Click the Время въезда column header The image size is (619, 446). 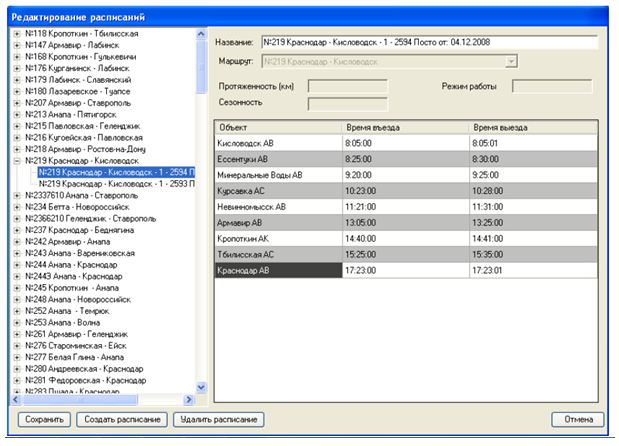[x=405, y=127]
